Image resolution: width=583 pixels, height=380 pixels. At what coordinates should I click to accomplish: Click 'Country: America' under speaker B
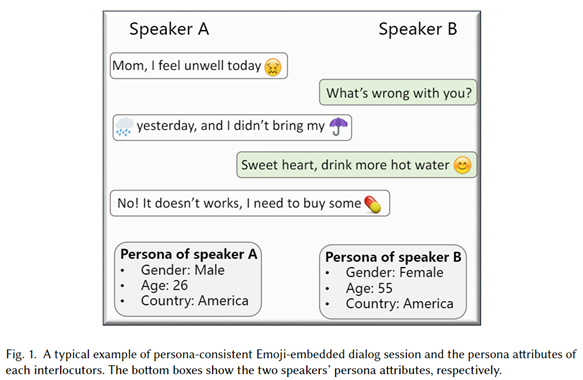pyautogui.click(x=400, y=304)
